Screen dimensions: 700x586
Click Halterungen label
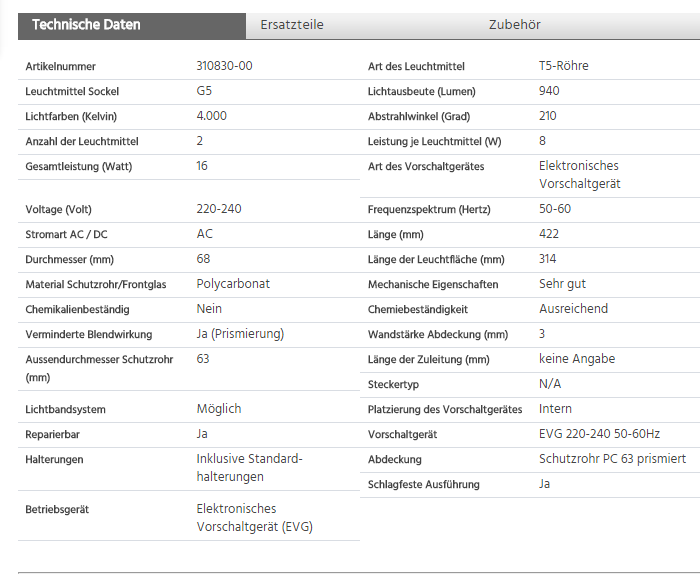tap(54, 459)
